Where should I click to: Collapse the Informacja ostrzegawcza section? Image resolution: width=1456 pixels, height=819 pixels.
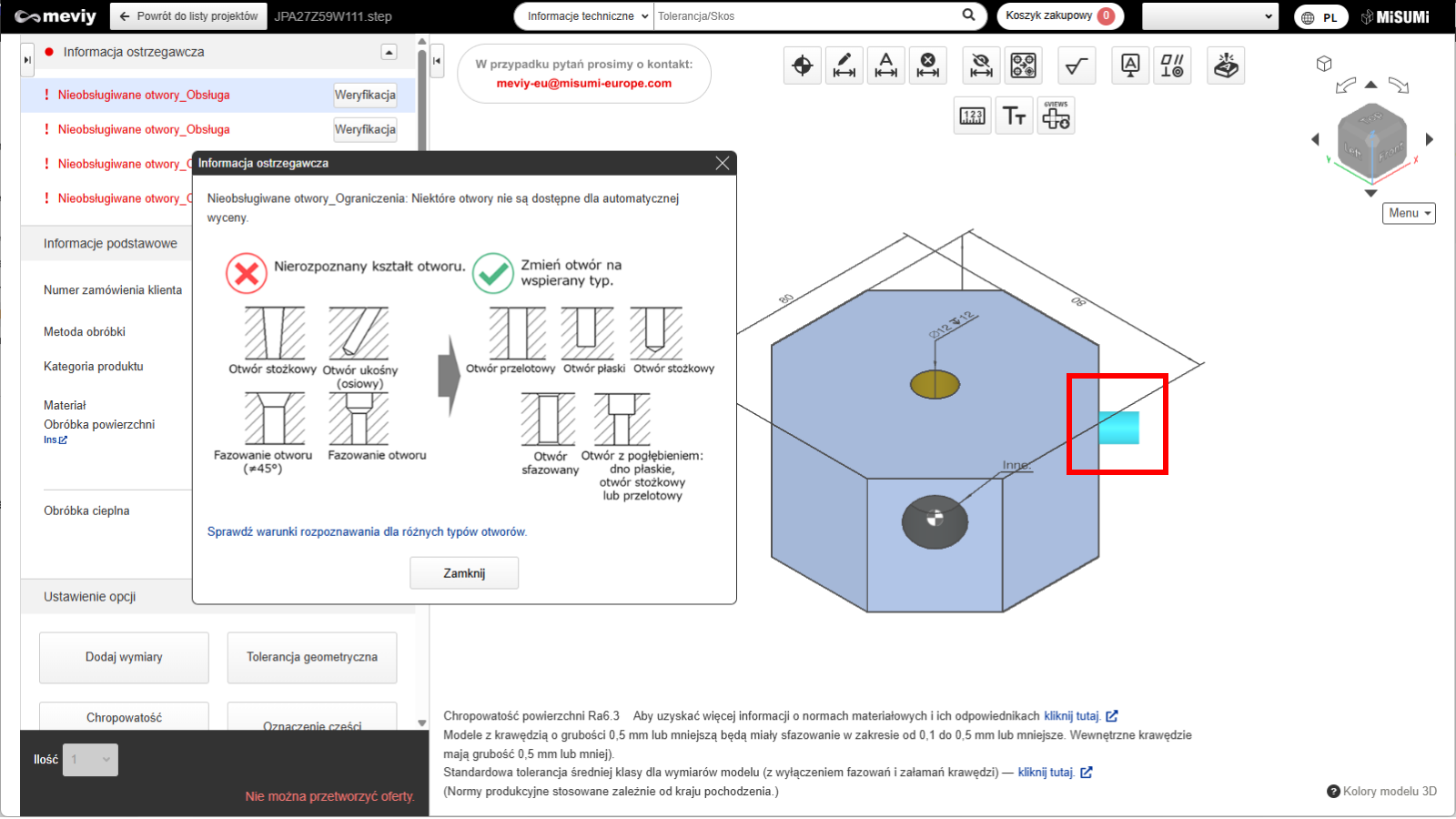389,53
